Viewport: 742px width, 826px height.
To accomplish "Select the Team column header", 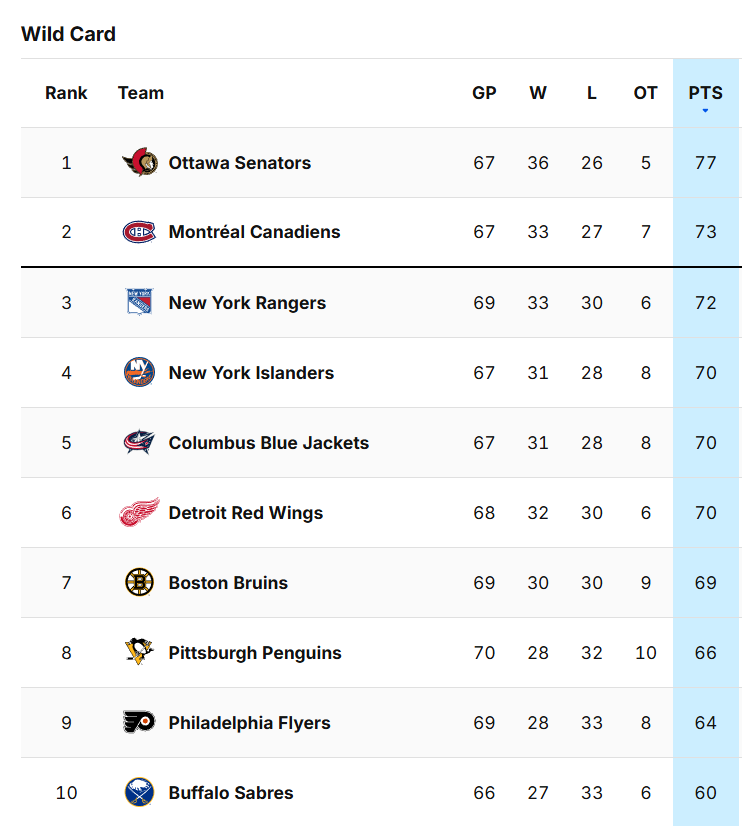I will (141, 93).
